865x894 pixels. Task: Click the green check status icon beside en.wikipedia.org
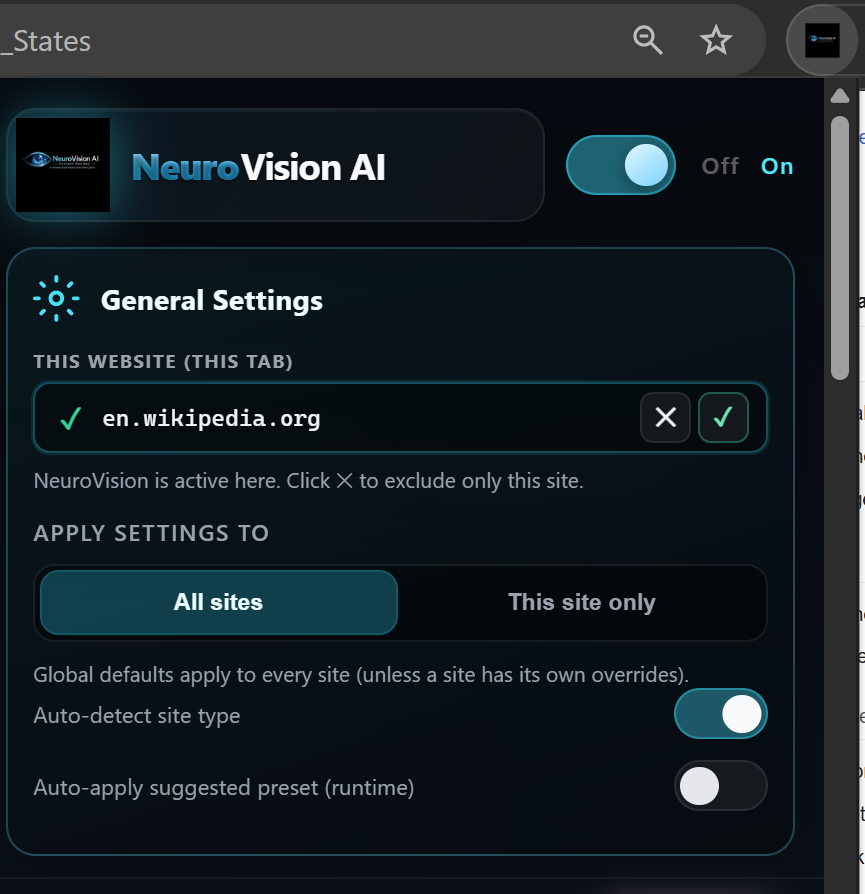coord(71,418)
